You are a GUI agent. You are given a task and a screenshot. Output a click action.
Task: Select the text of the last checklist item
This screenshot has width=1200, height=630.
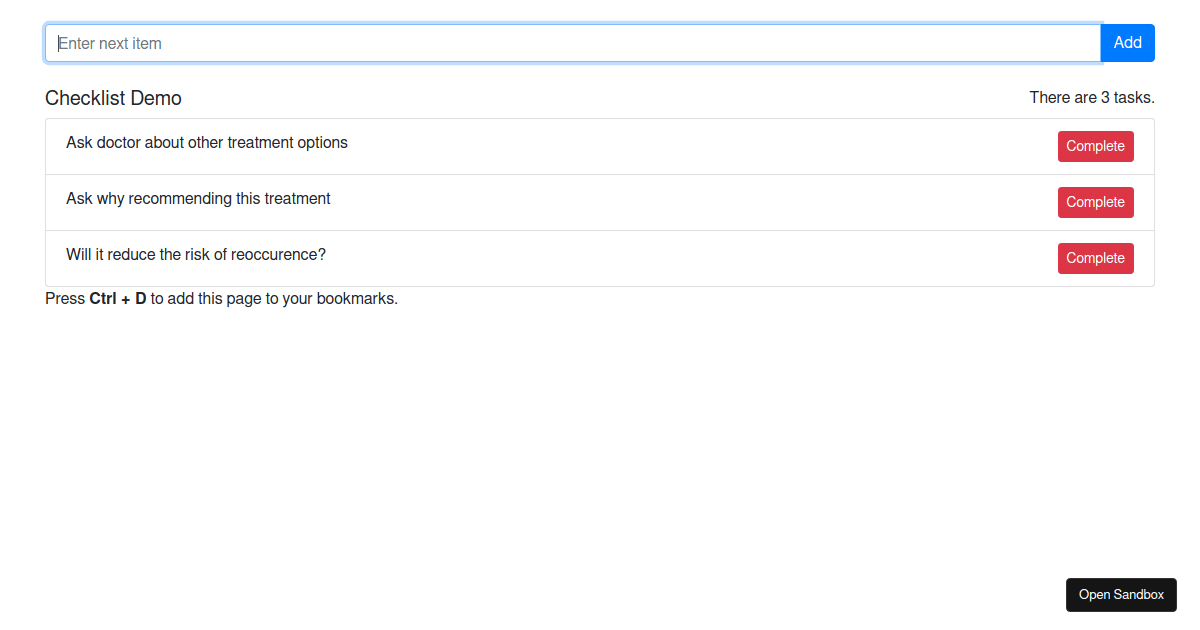click(x=195, y=254)
